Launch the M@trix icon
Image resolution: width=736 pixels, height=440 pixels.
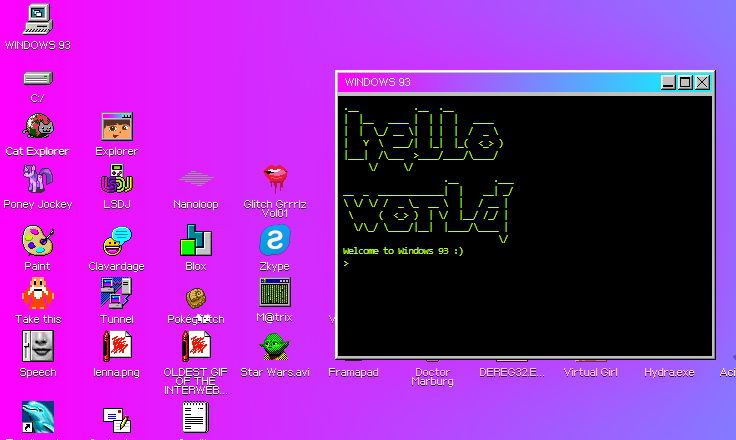[x=275, y=292]
